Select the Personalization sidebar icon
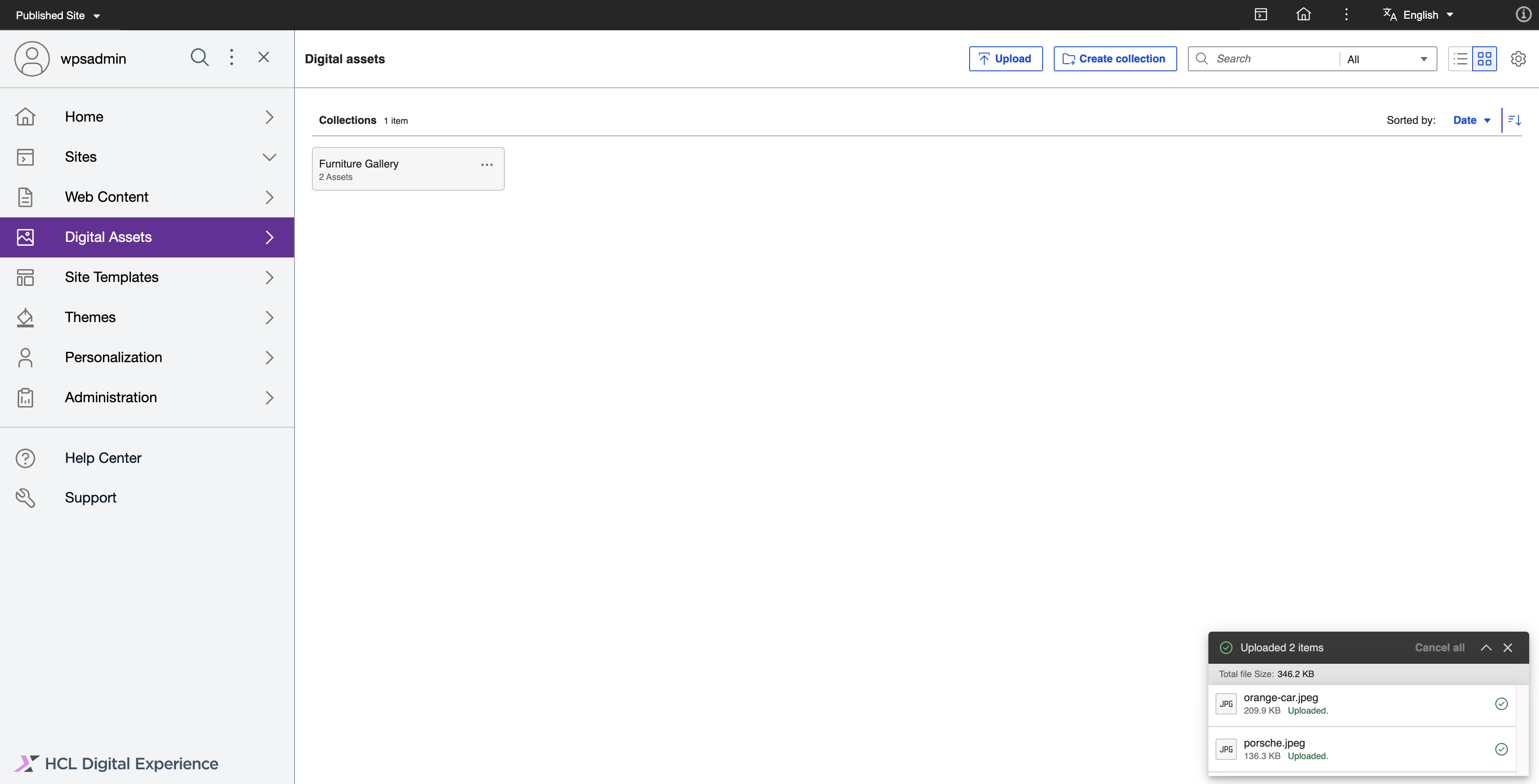 tap(25, 357)
